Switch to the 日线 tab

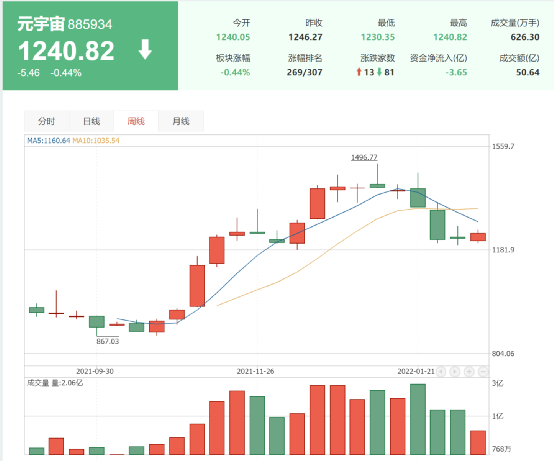pyautogui.click(x=92, y=121)
